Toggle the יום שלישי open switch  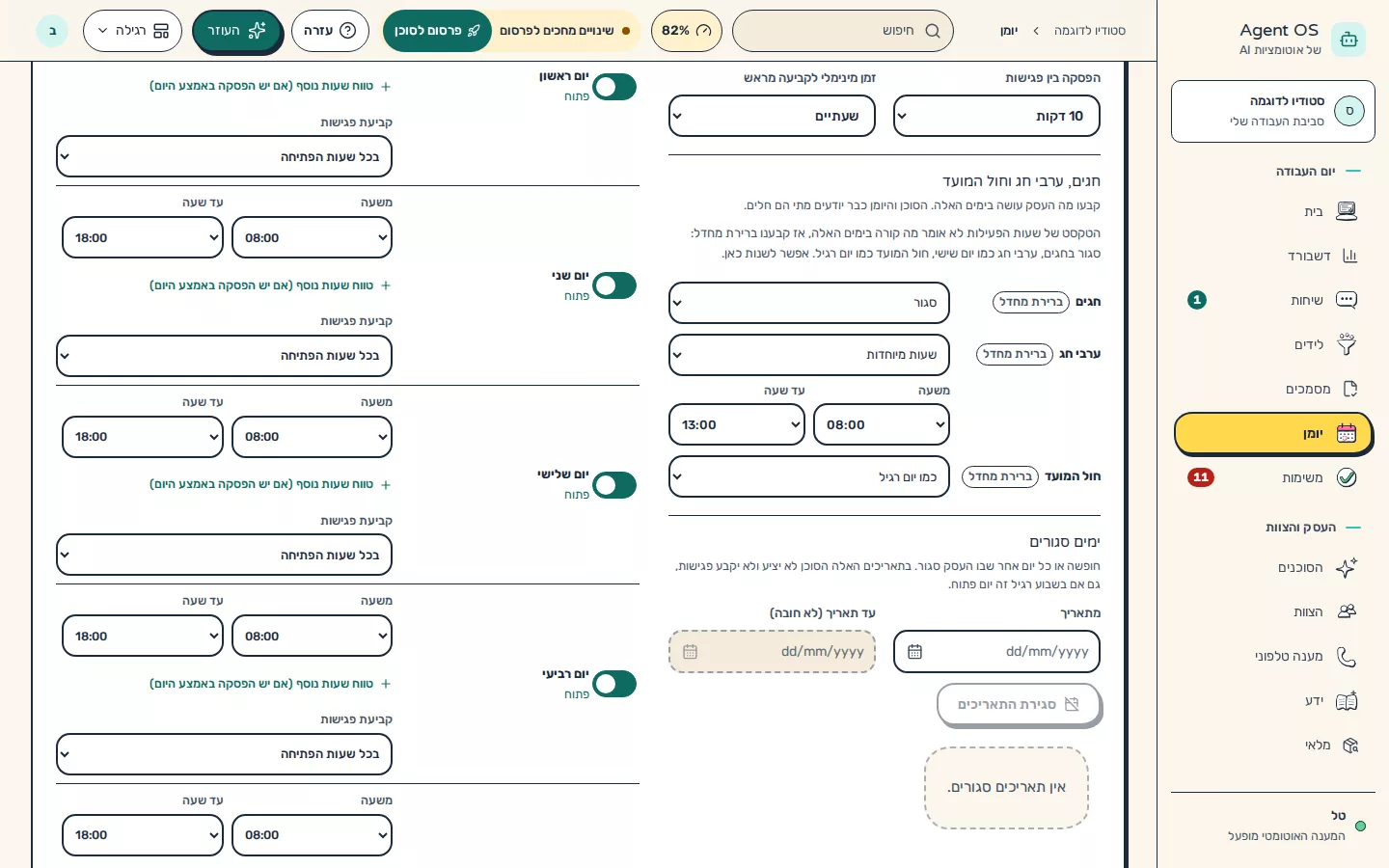tap(614, 485)
